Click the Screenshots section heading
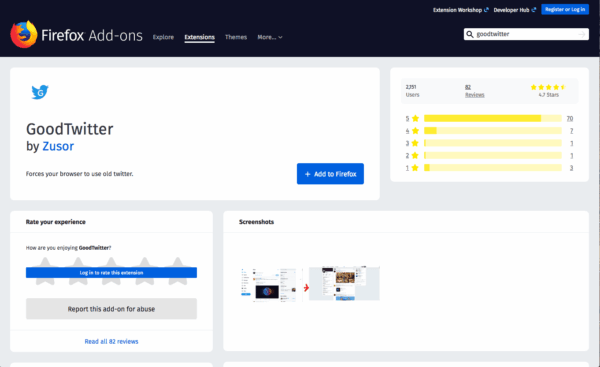Screen dimensions: 600x367 256,222
